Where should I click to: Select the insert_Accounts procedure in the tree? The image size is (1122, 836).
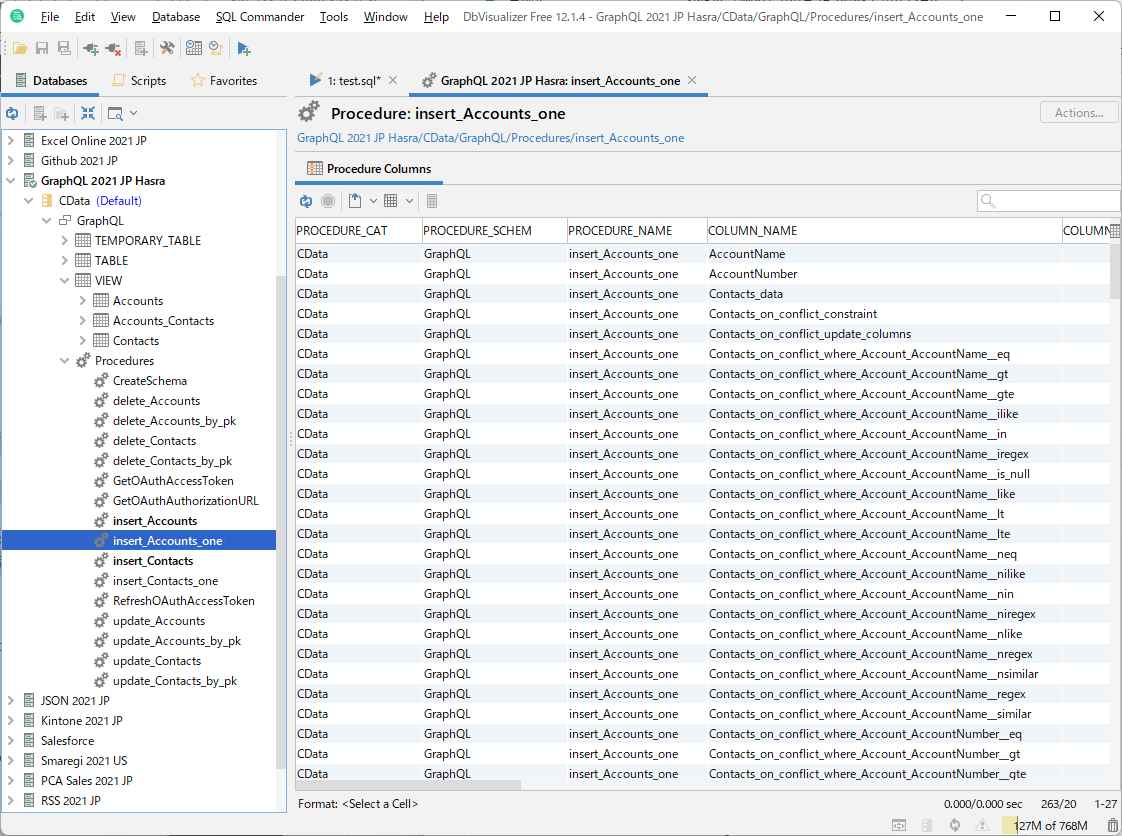155,521
